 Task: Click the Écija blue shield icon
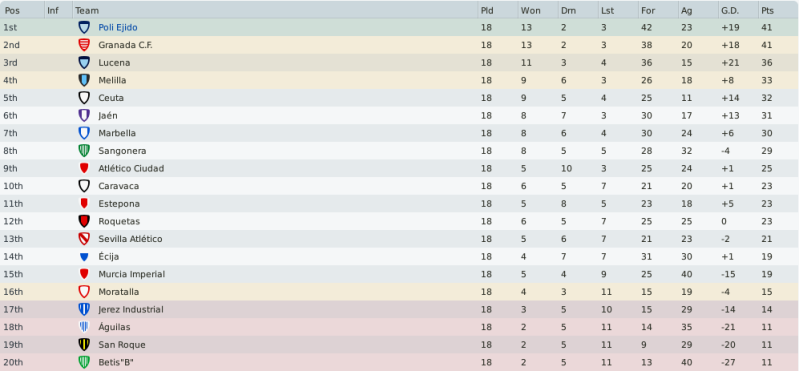[84, 257]
